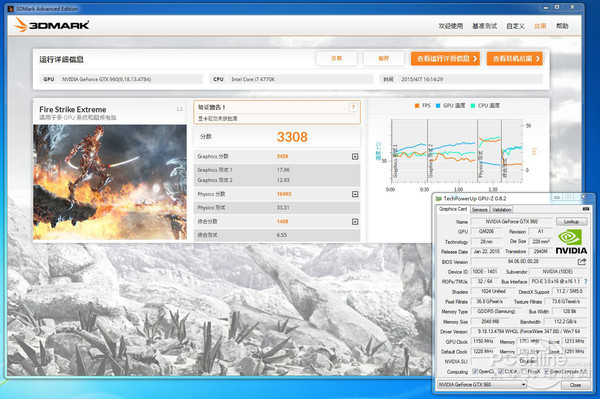Toggle the OpenCL checkbox in GPU-Z

tap(475, 371)
